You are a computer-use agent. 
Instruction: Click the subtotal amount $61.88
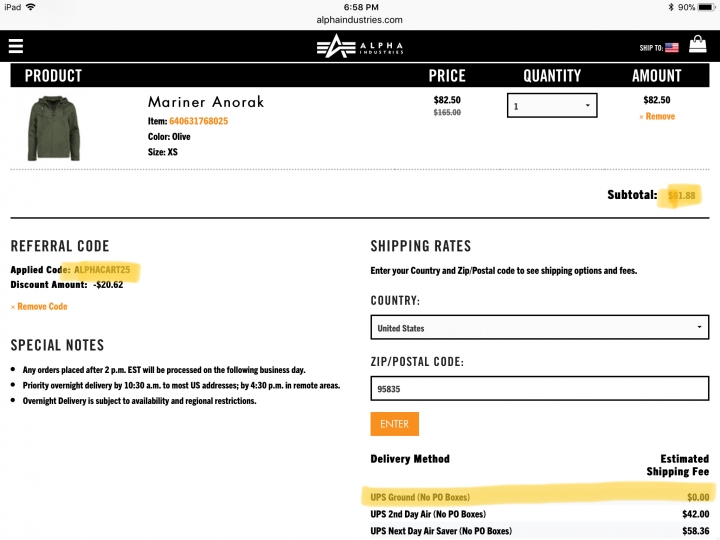point(681,196)
